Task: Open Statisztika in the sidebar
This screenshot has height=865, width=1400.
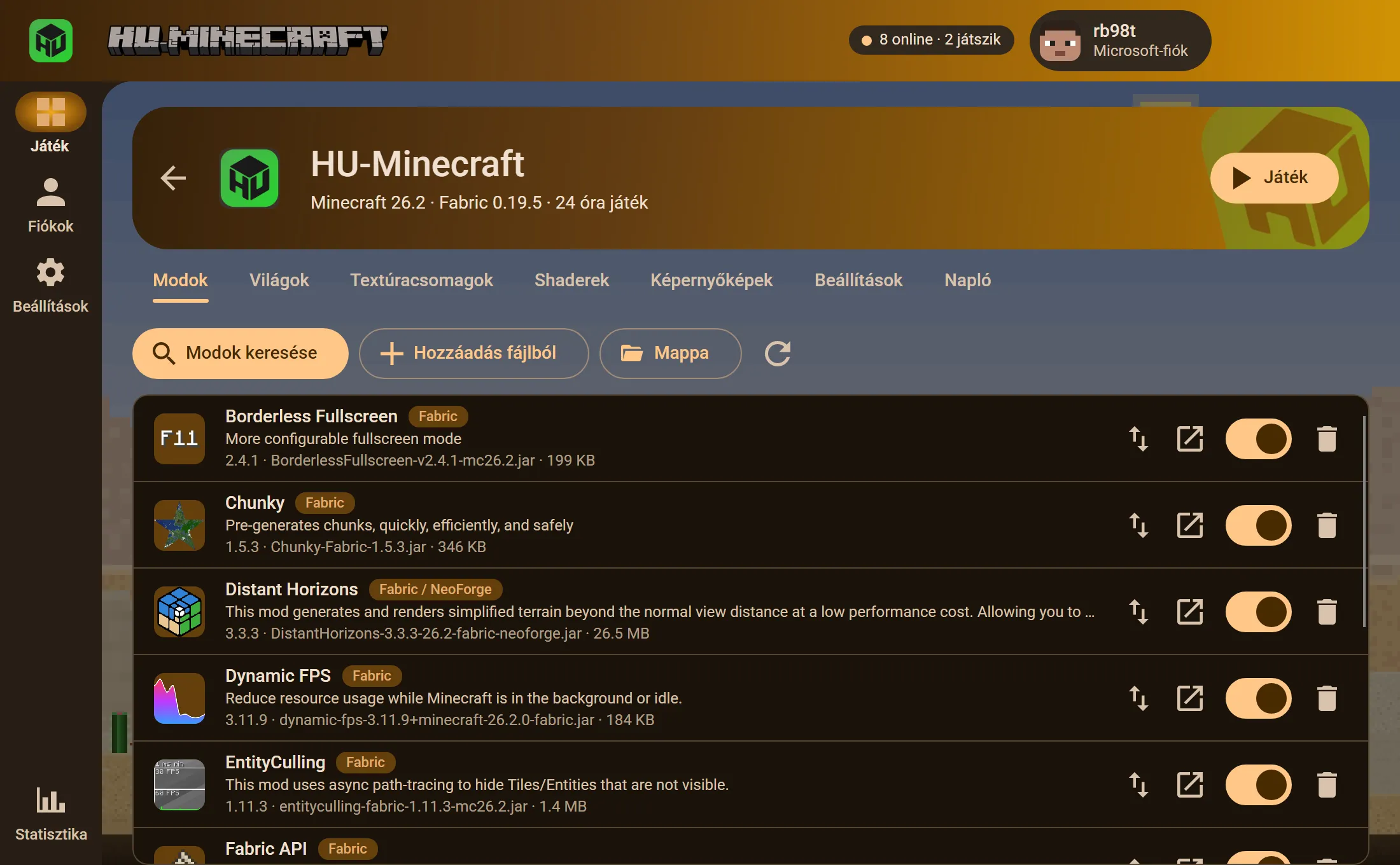Action: click(50, 813)
